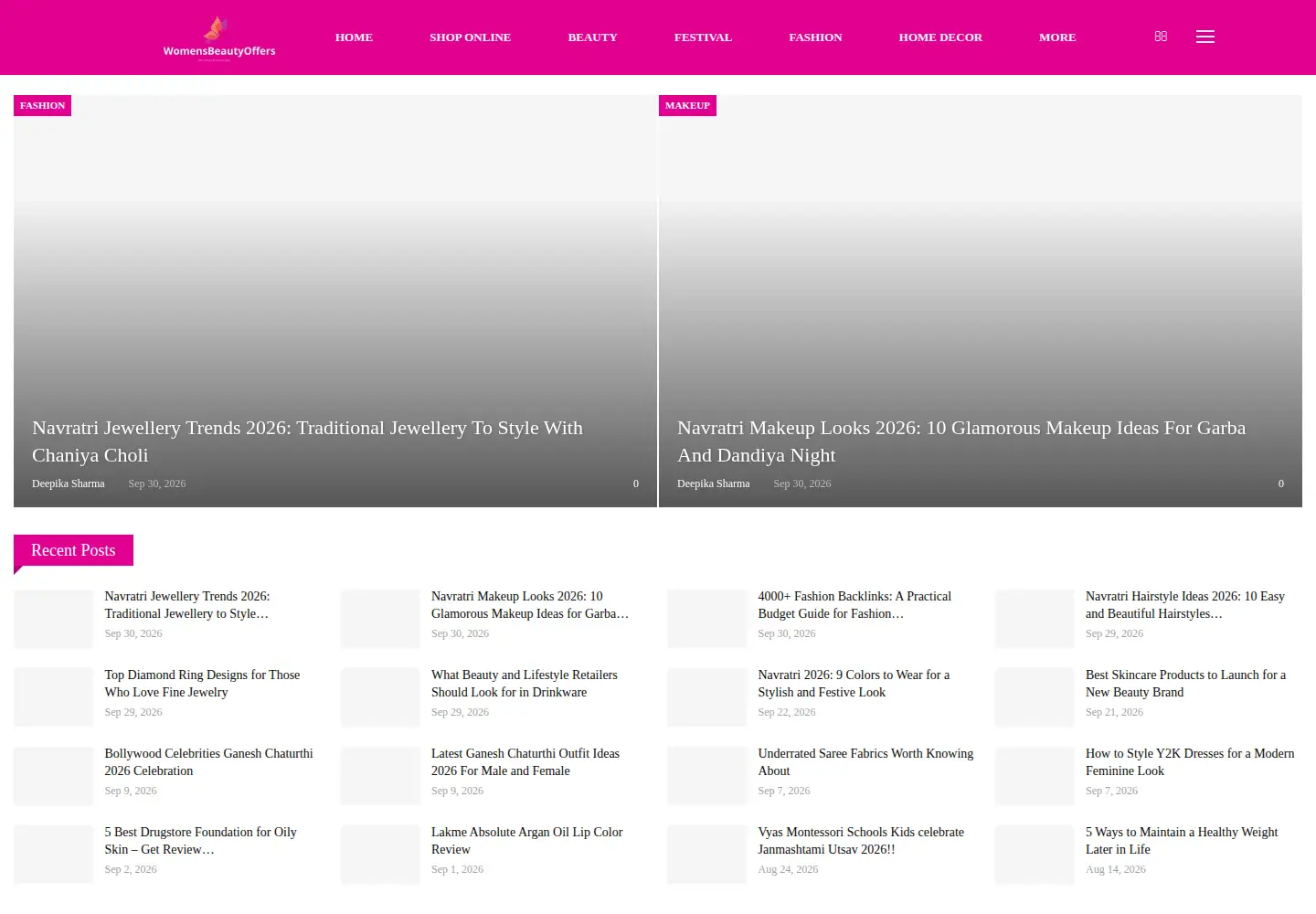This screenshot has height=914, width=1316.
Task: Select the Recent Posts heading tab
Action: pos(73,550)
